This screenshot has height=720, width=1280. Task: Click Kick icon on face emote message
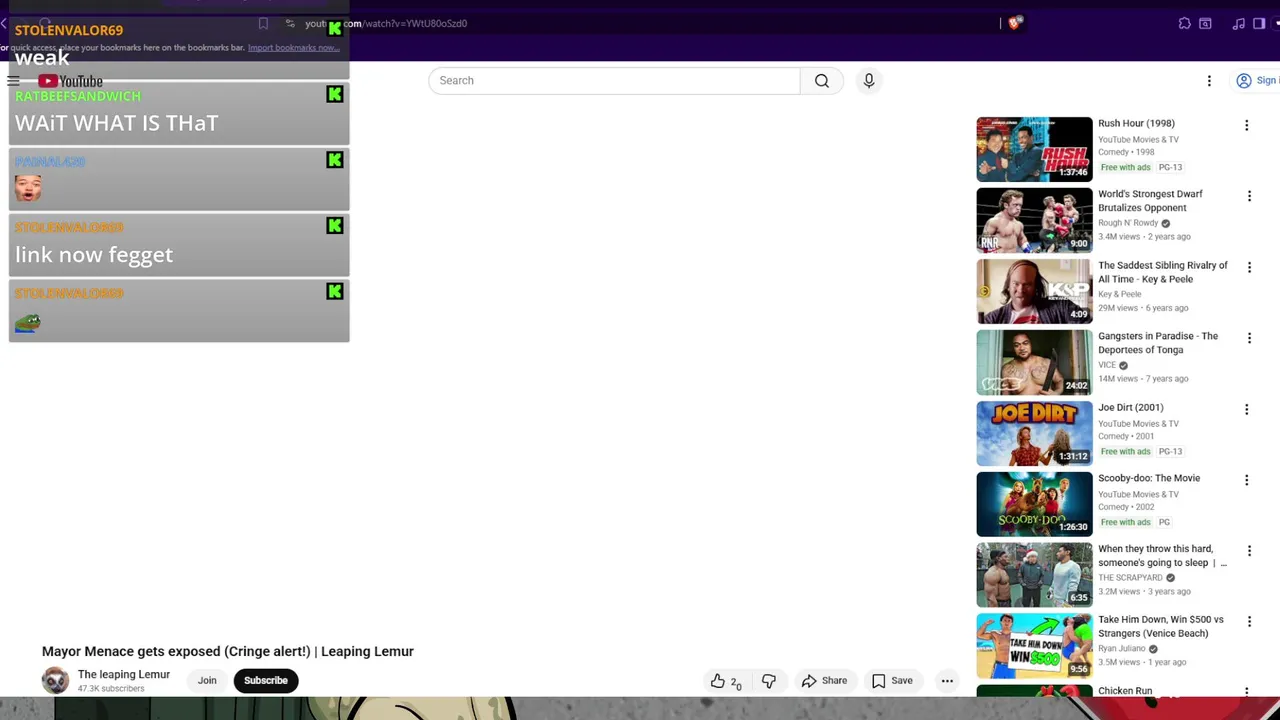(335, 160)
